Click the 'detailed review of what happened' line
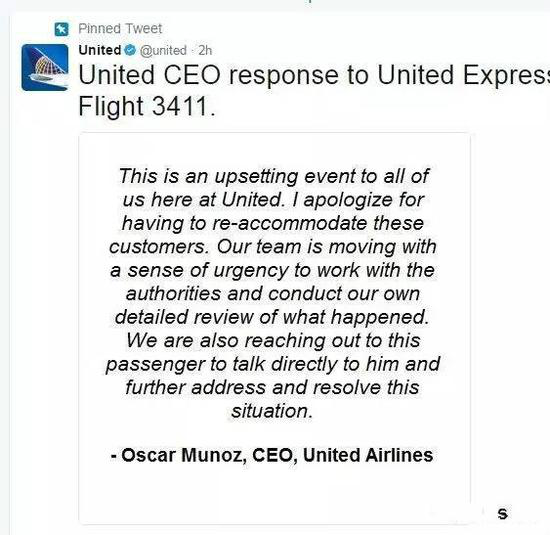The height and width of the screenshot is (535, 550). (x=272, y=317)
